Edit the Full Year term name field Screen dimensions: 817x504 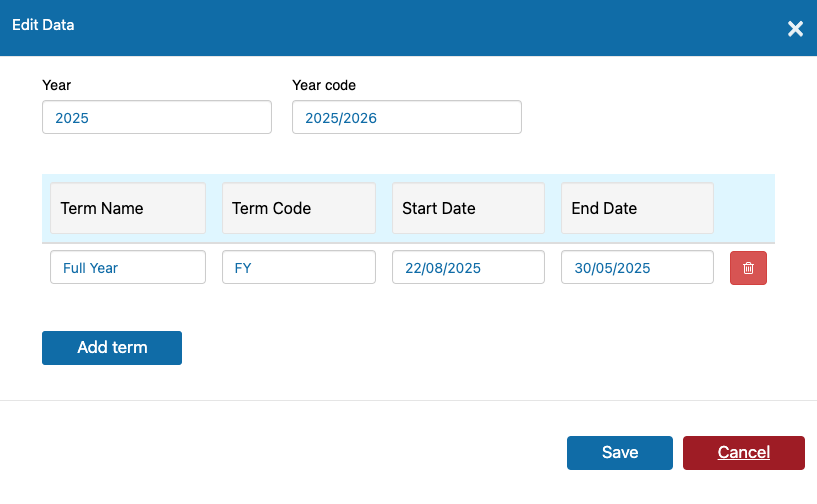(x=128, y=267)
